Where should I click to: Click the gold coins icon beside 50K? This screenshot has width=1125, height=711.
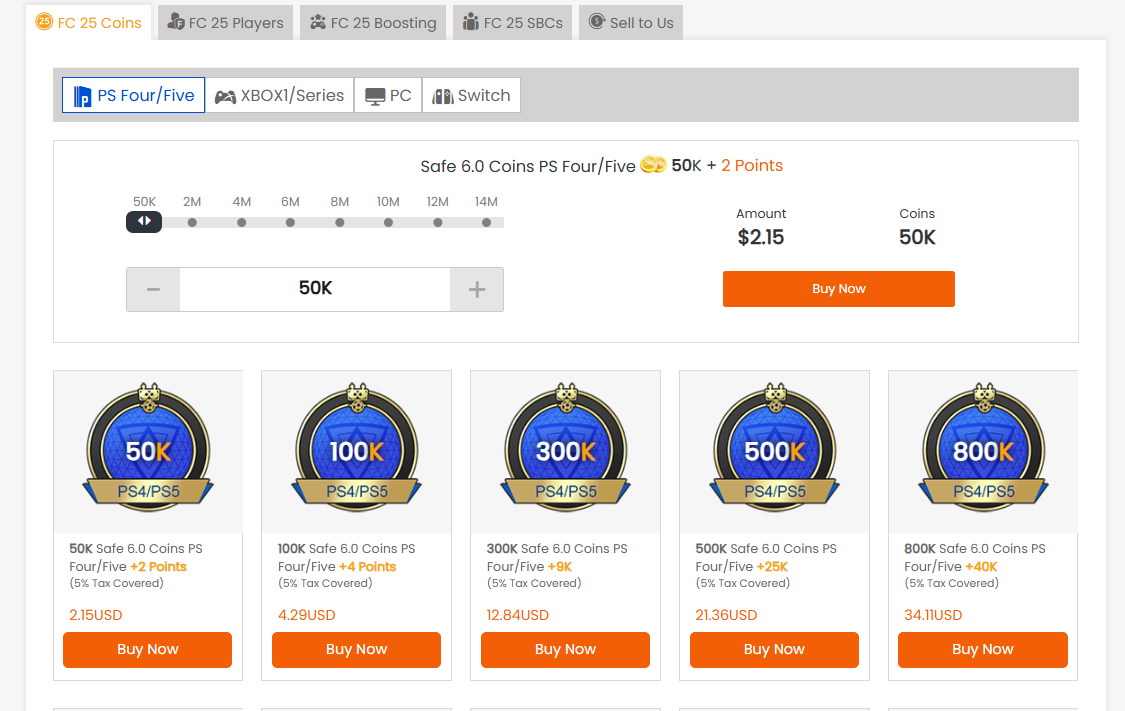653,165
